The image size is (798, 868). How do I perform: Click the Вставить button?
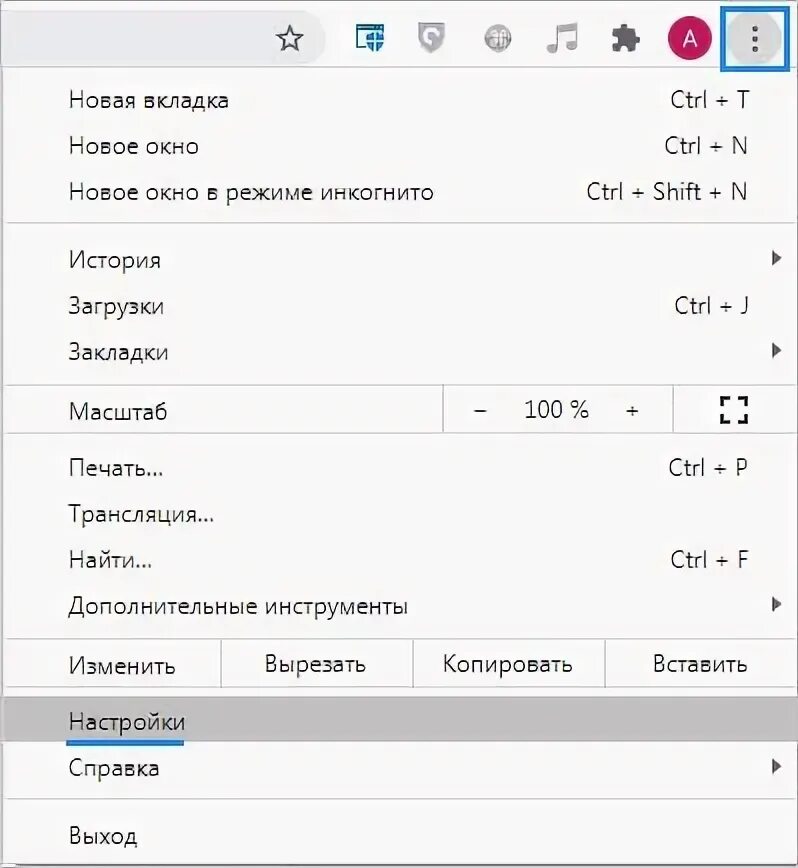(699, 665)
